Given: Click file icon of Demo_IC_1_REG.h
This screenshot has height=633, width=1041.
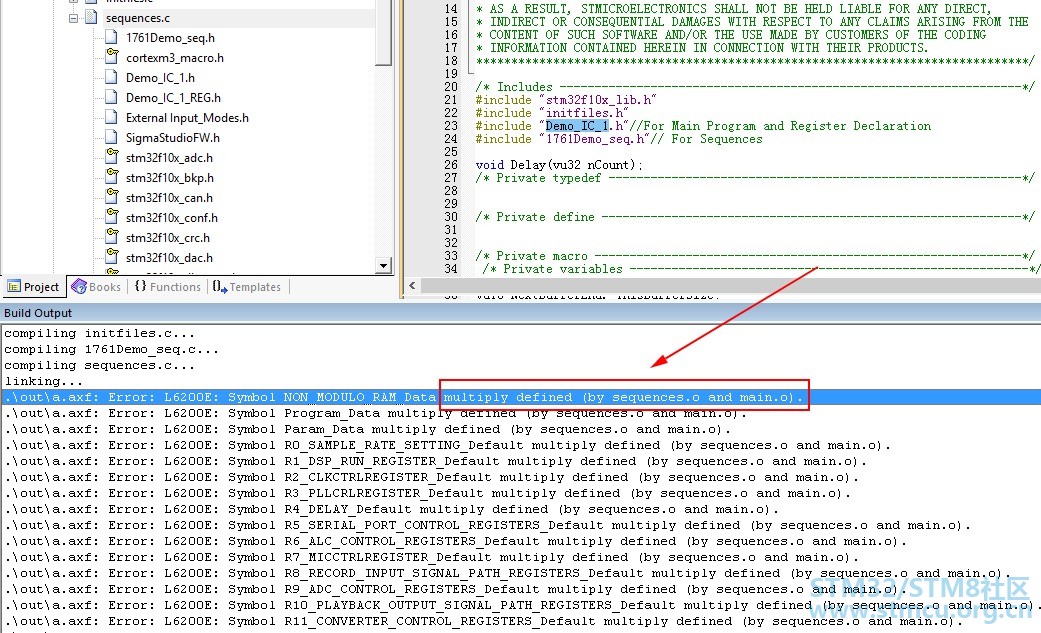Looking at the screenshot, I should 112,97.
